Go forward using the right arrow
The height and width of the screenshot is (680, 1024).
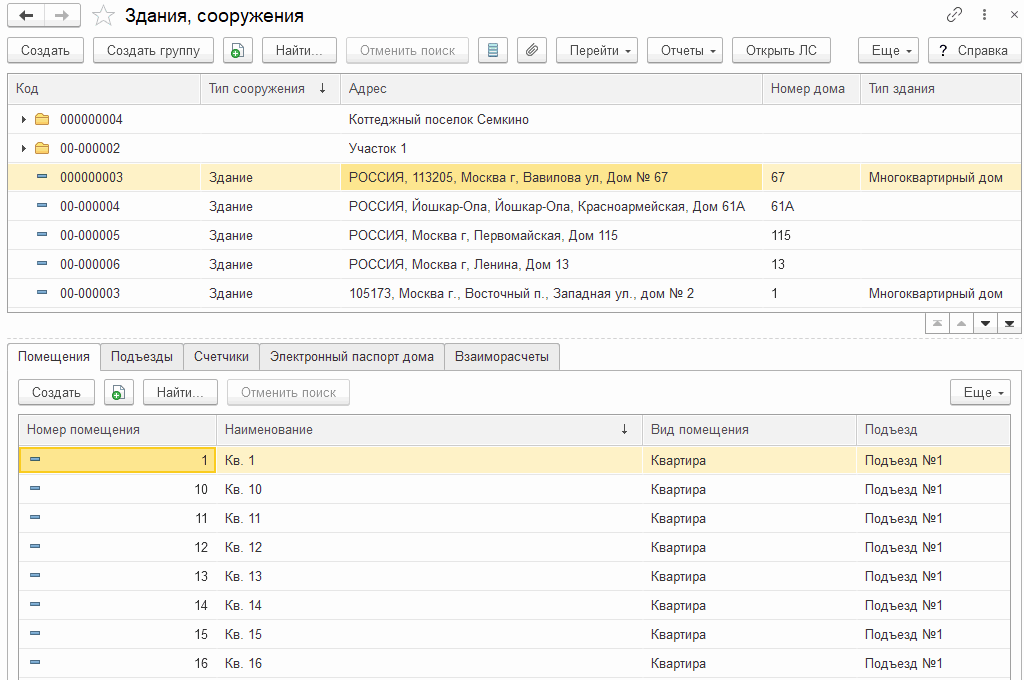tap(62, 16)
